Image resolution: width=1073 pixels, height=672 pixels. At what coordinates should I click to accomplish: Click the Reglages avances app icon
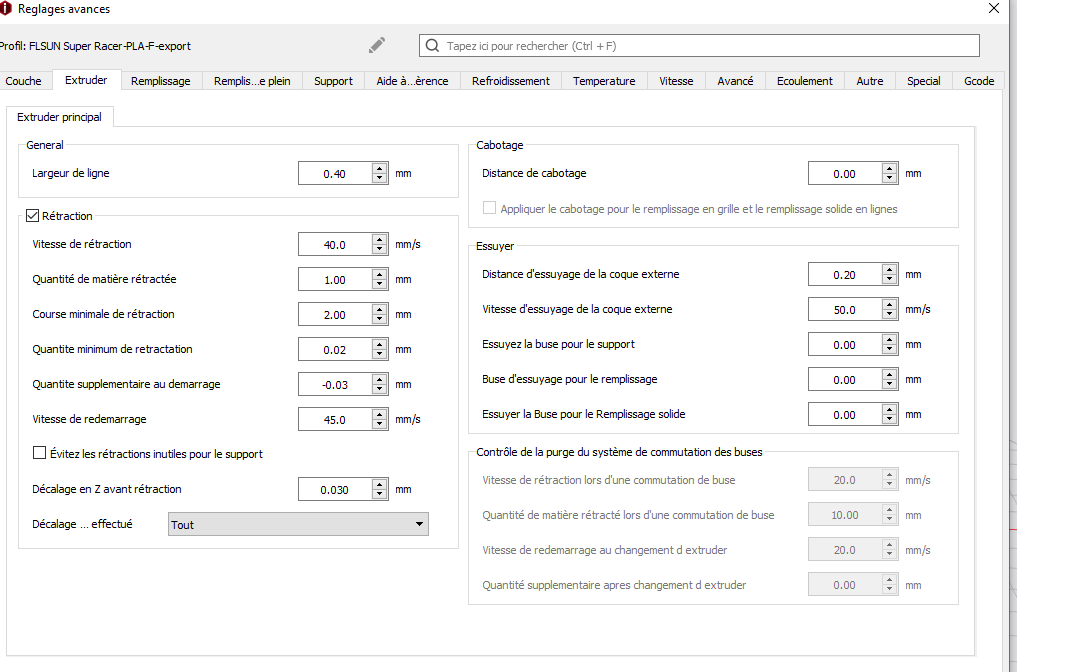(x=7, y=8)
